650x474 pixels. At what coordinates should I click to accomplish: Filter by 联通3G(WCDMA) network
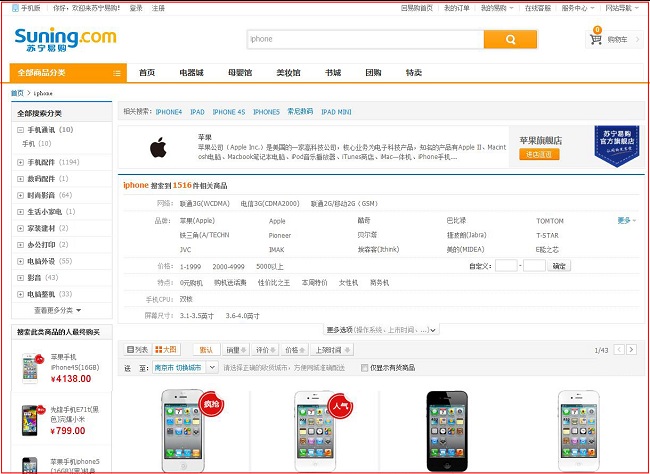[x=205, y=204]
